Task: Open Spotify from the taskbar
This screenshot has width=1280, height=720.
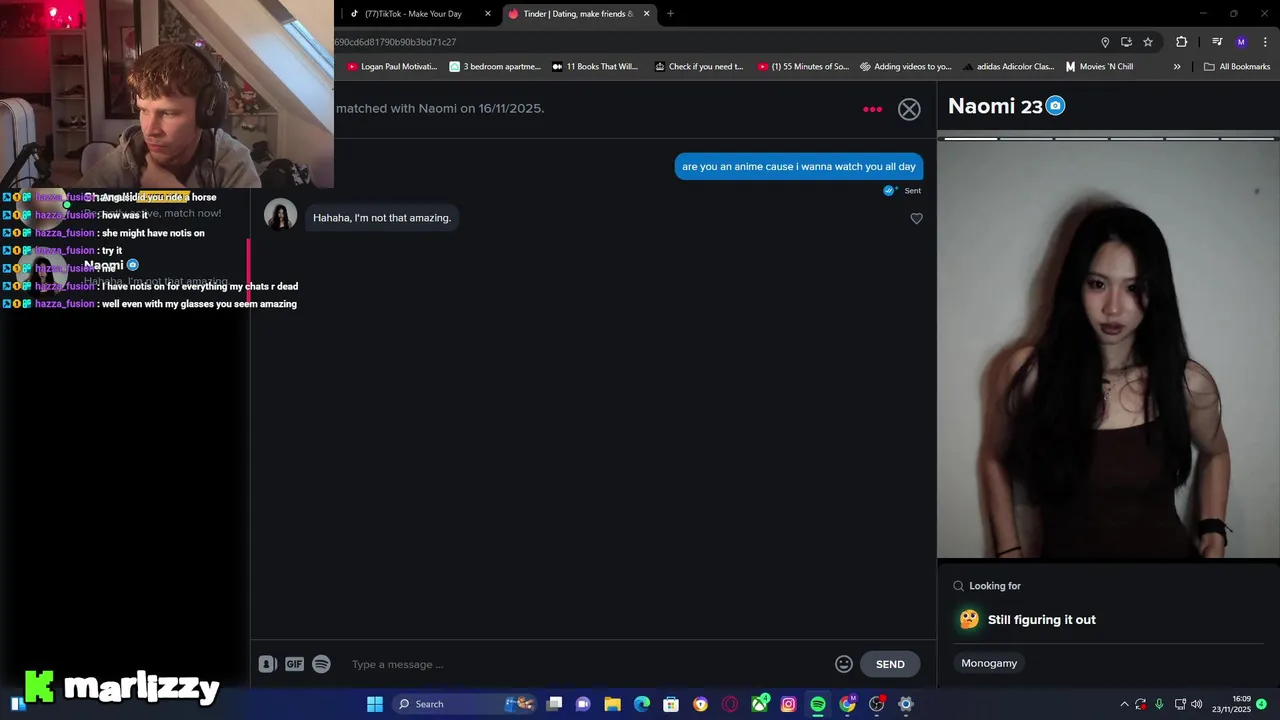Action: [x=818, y=704]
